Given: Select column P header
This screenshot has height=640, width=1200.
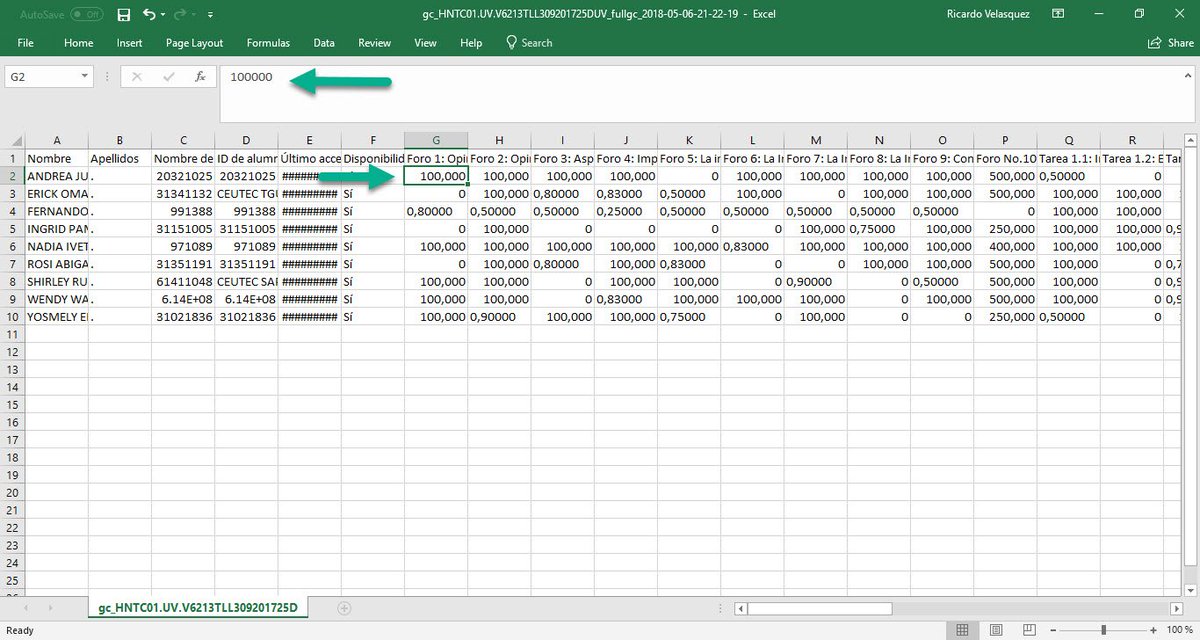Looking at the screenshot, I should 1005,141.
